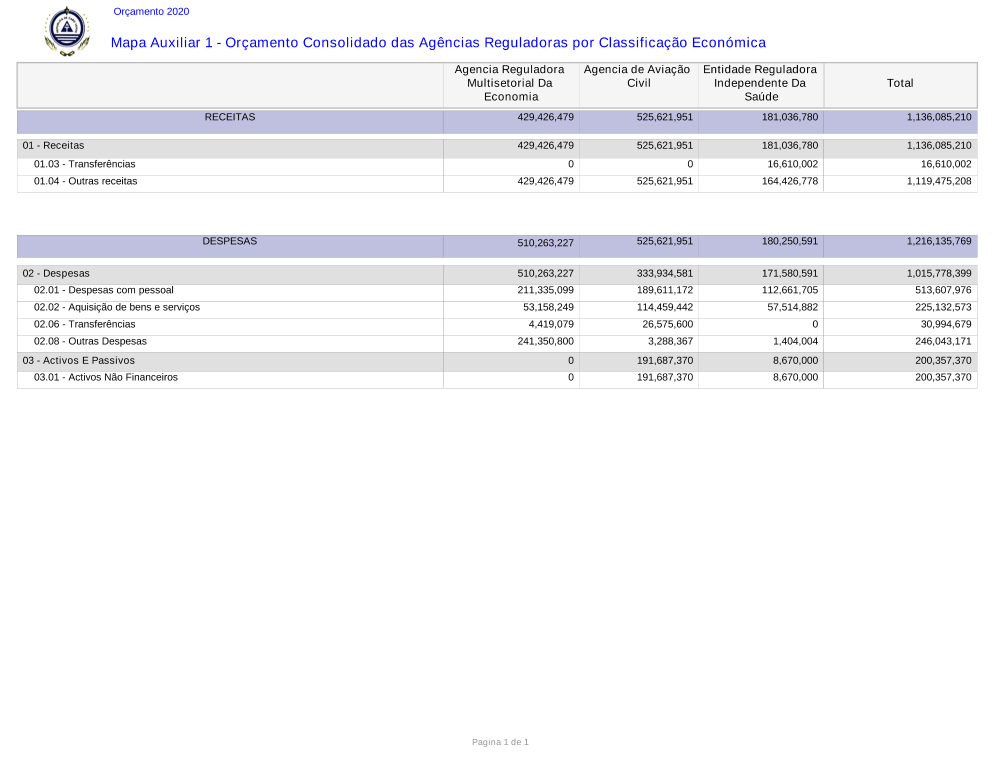Select 02.01 - Despesas com pessoal row
Viewport: 1000px width, 773px height.
pyautogui.click(x=104, y=290)
